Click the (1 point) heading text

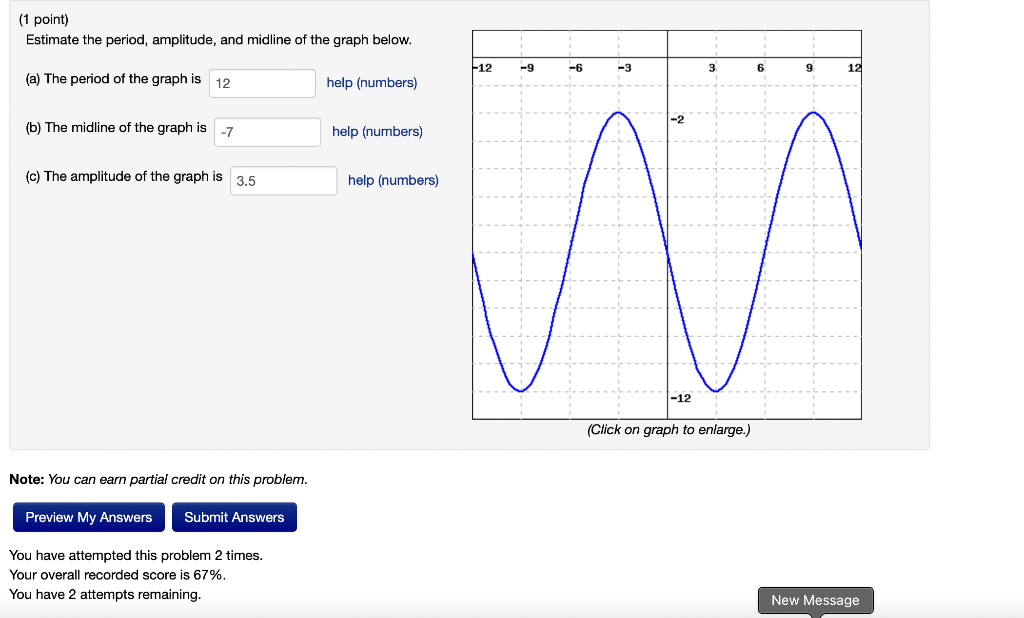pos(41,18)
